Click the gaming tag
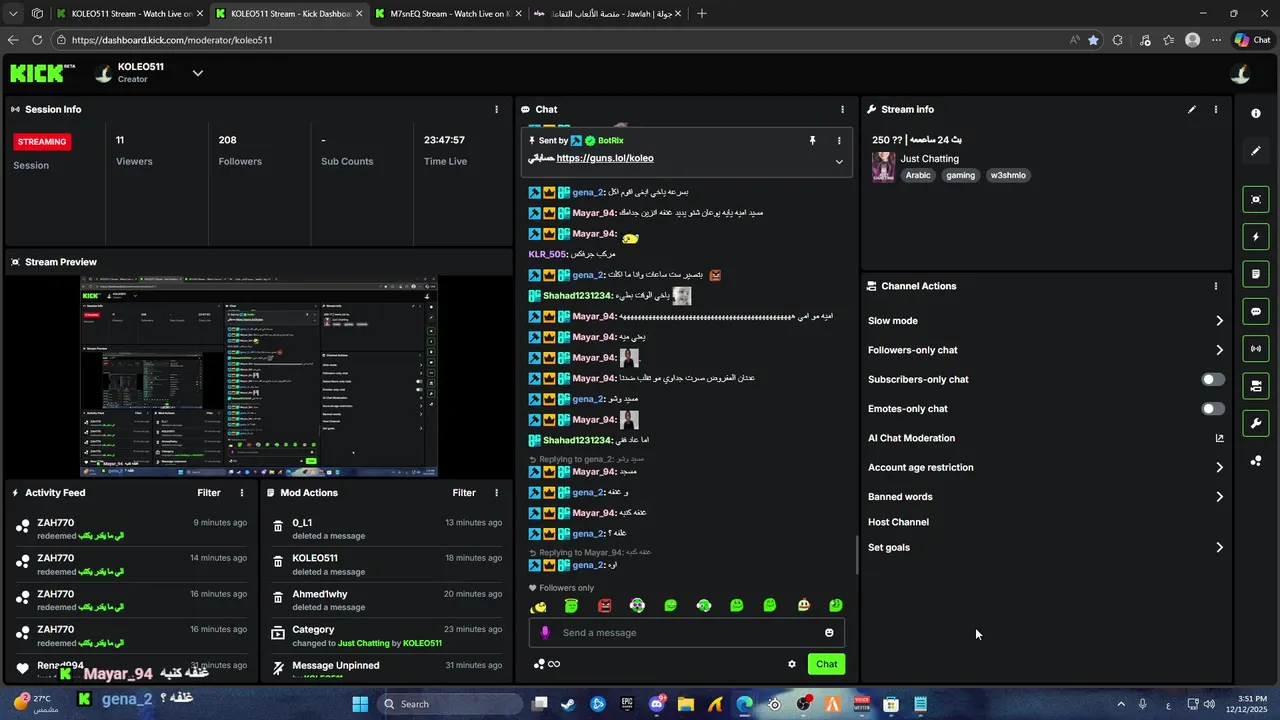Screen dimensions: 1280x720 (x=960, y=175)
